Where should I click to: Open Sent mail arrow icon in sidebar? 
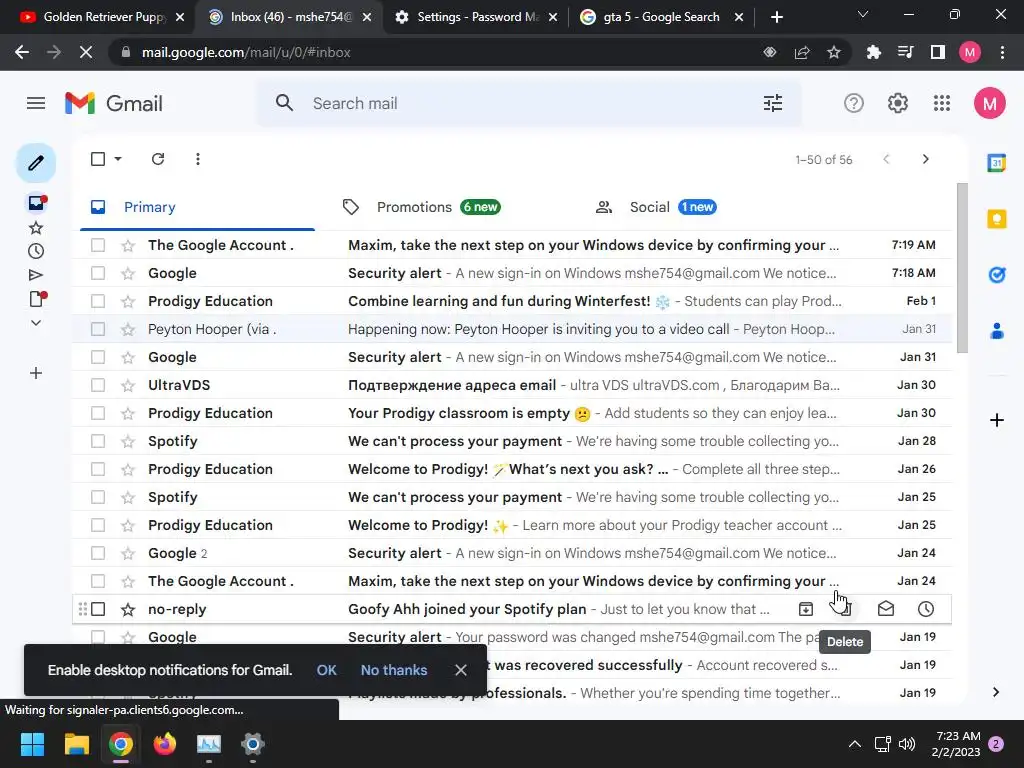[36, 275]
